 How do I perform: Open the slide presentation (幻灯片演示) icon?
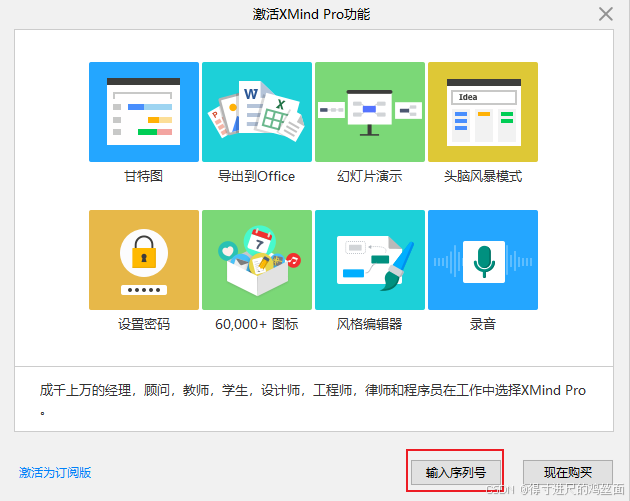(370, 112)
